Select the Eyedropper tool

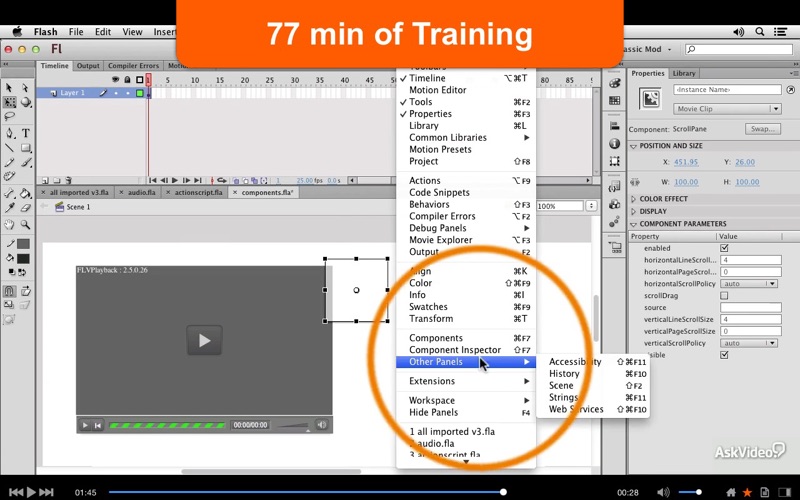coord(9,208)
